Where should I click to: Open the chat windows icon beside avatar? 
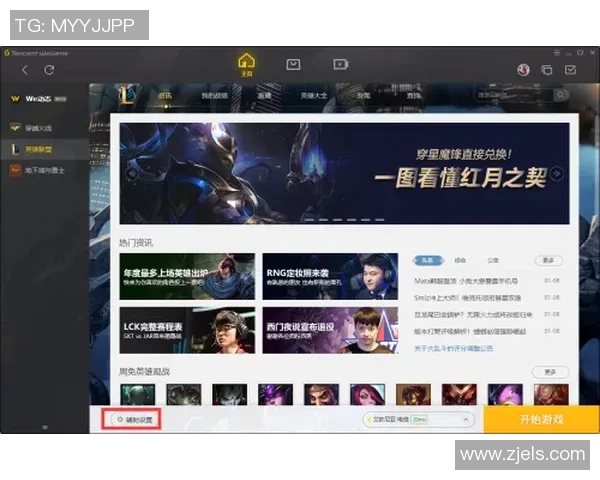tap(547, 70)
